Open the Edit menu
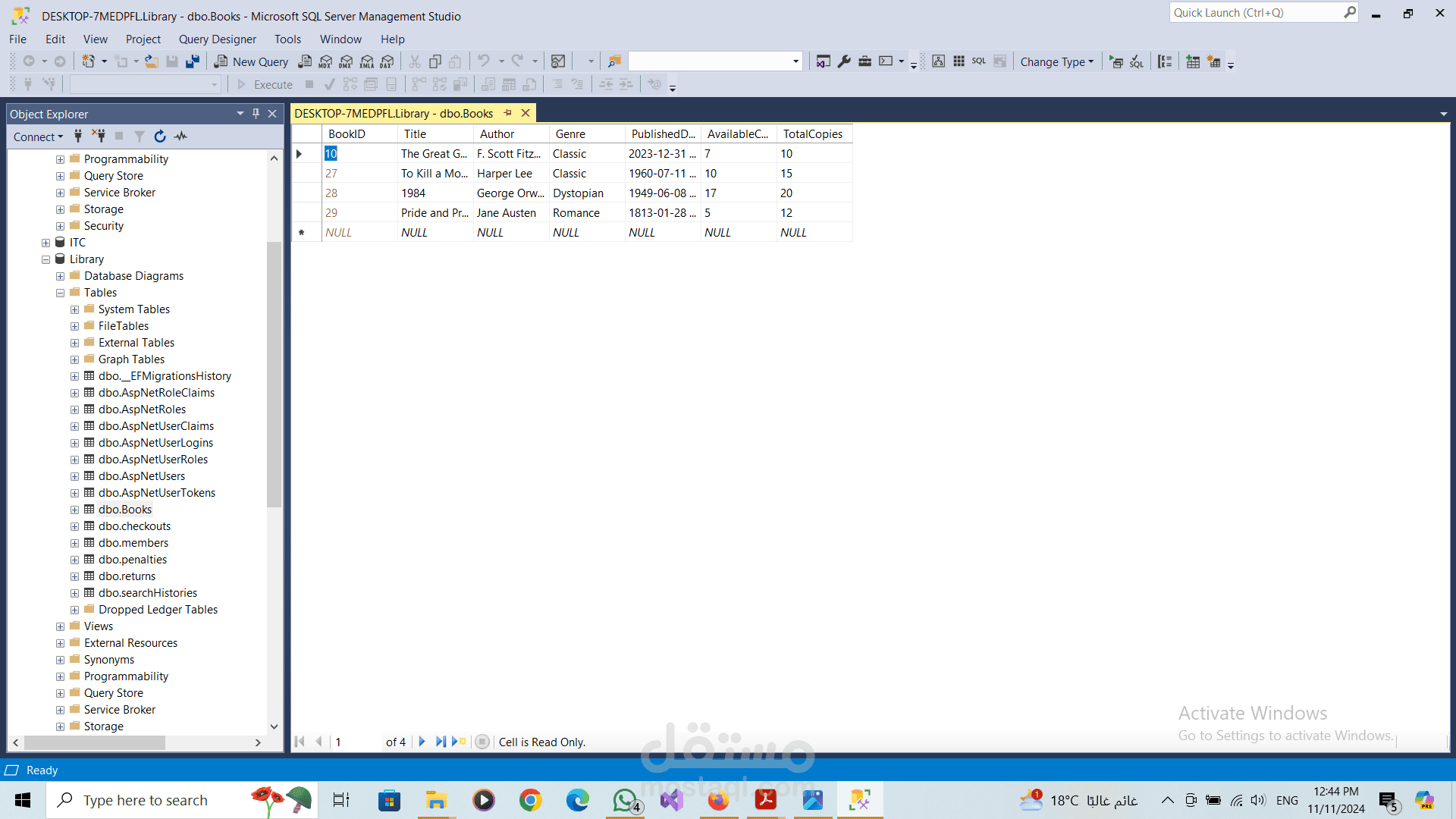The width and height of the screenshot is (1456, 819). point(55,39)
